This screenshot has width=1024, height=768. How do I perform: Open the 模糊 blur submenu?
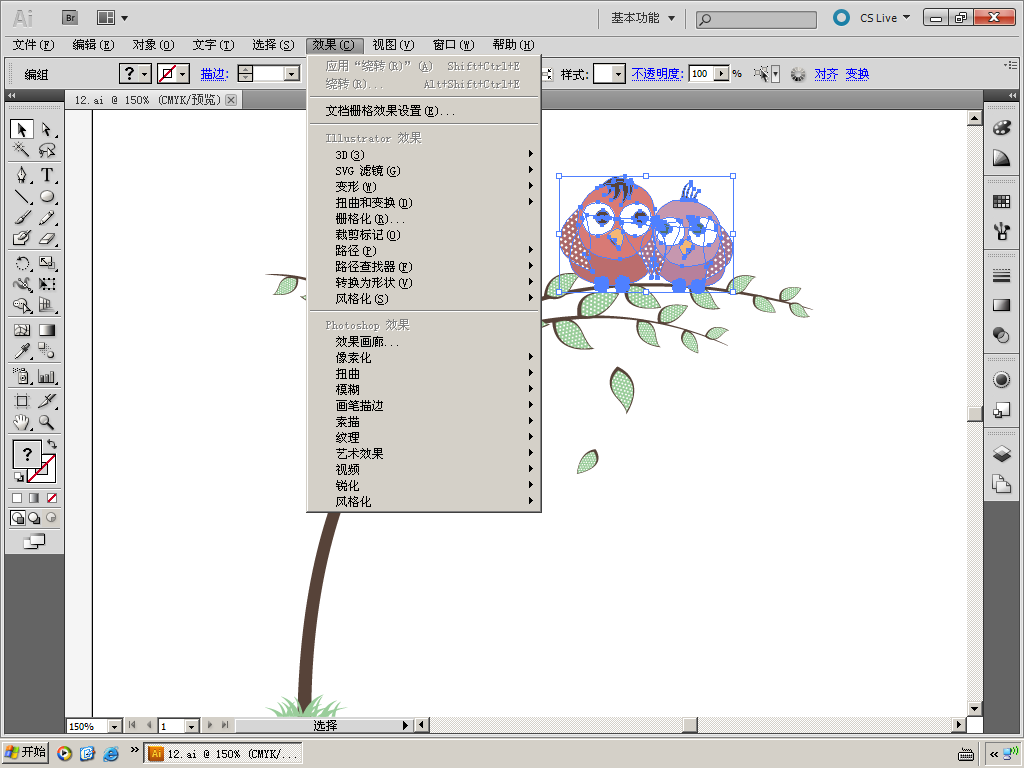424,389
